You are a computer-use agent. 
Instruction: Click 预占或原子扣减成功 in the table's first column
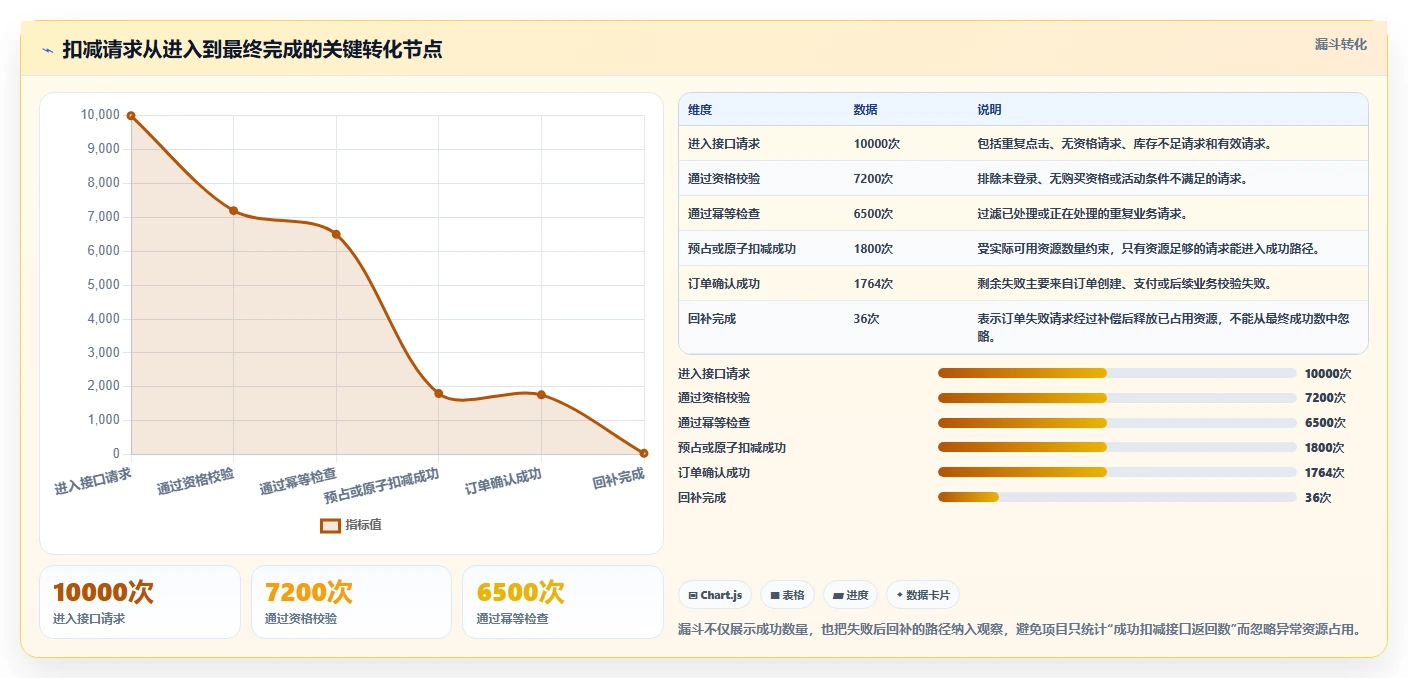tap(742, 249)
